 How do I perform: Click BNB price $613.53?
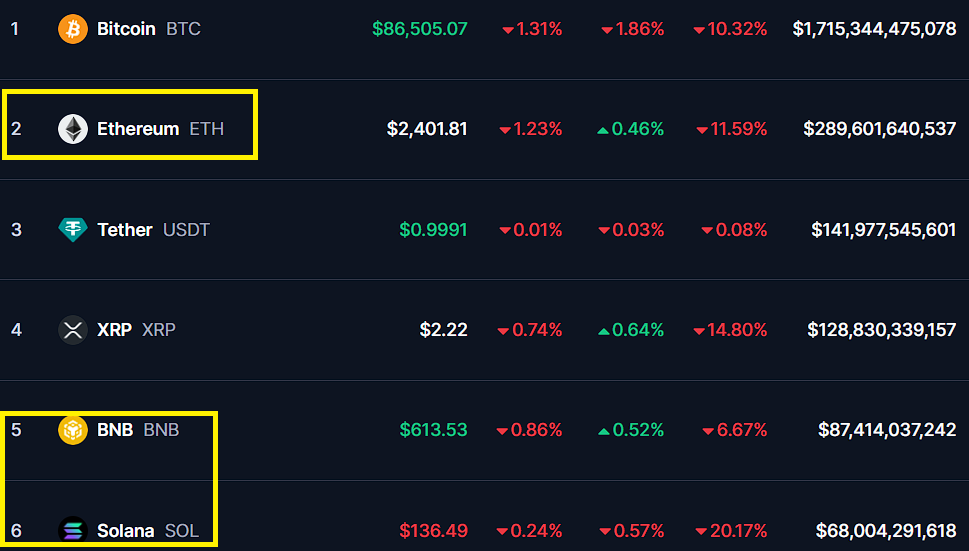coord(433,430)
